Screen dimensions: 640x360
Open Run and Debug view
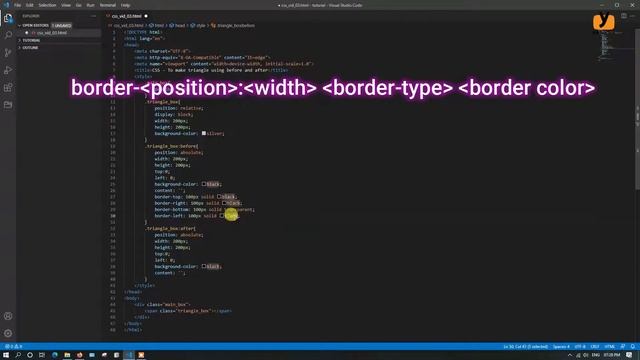[8, 70]
